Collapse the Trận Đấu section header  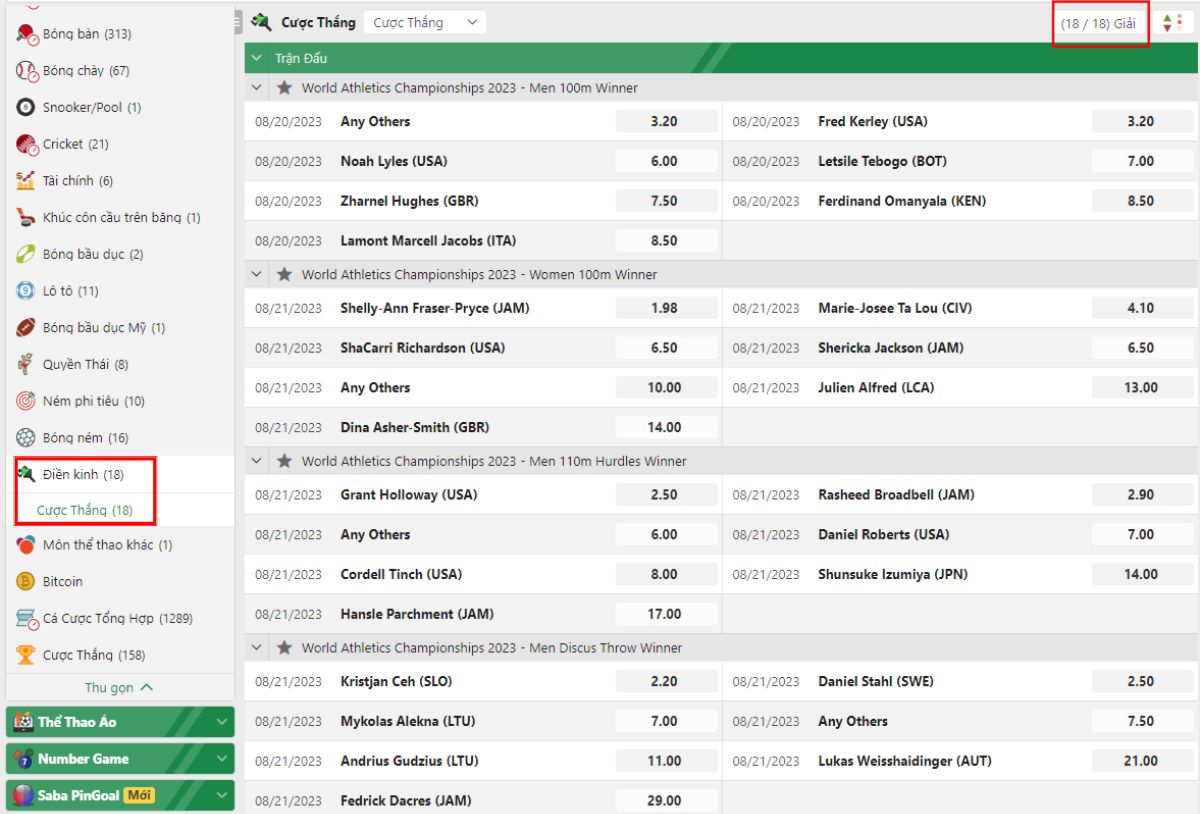click(x=257, y=58)
